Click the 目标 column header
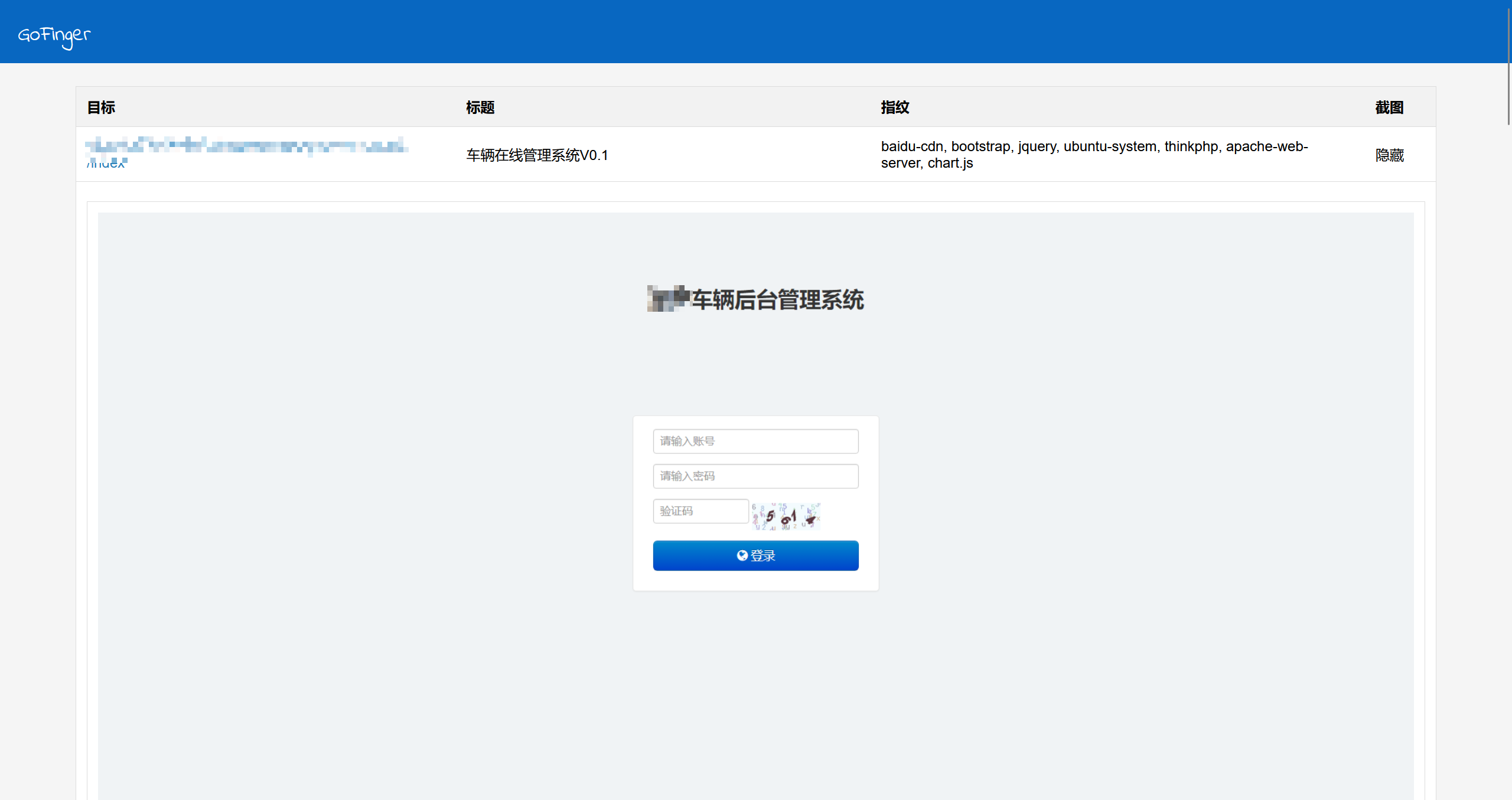Image resolution: width=1512 pixels, height=800 pixels. 100,107
